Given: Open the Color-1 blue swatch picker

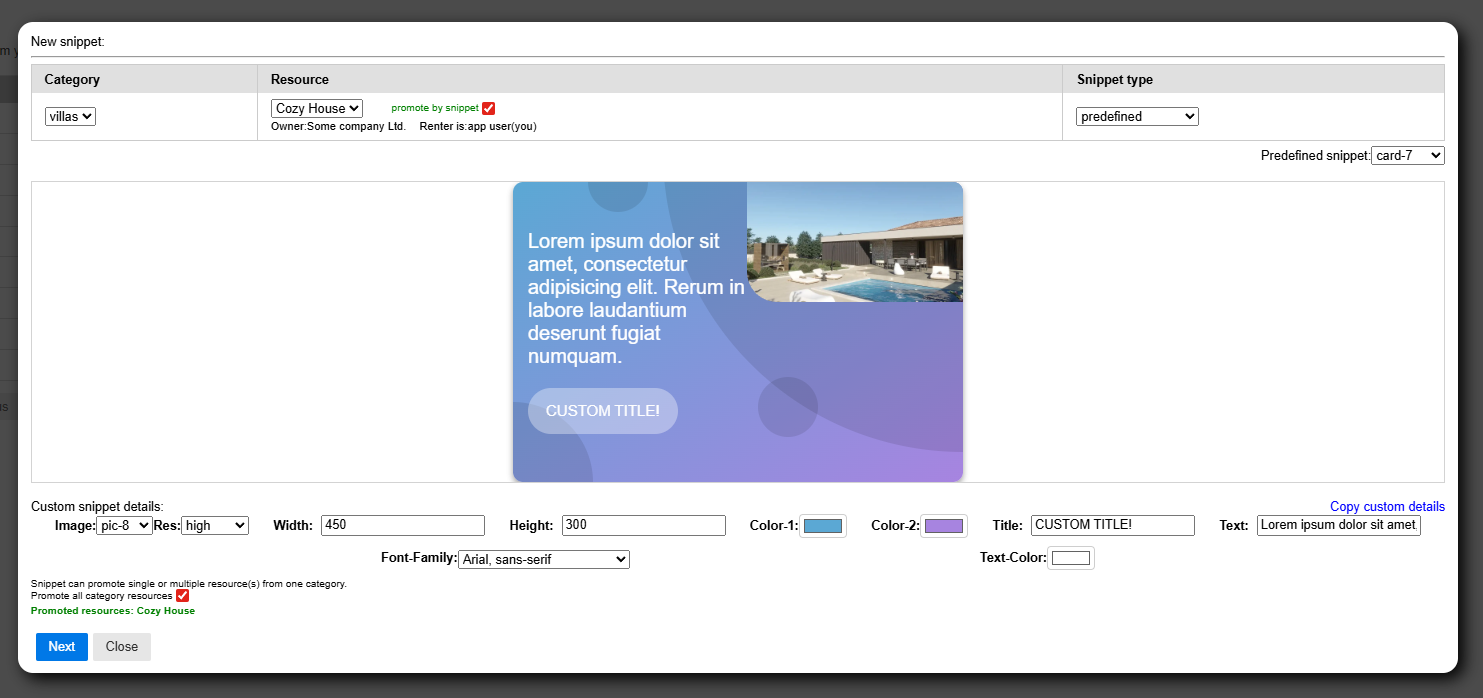Looking at the screenshot, I should click(822, 526).
